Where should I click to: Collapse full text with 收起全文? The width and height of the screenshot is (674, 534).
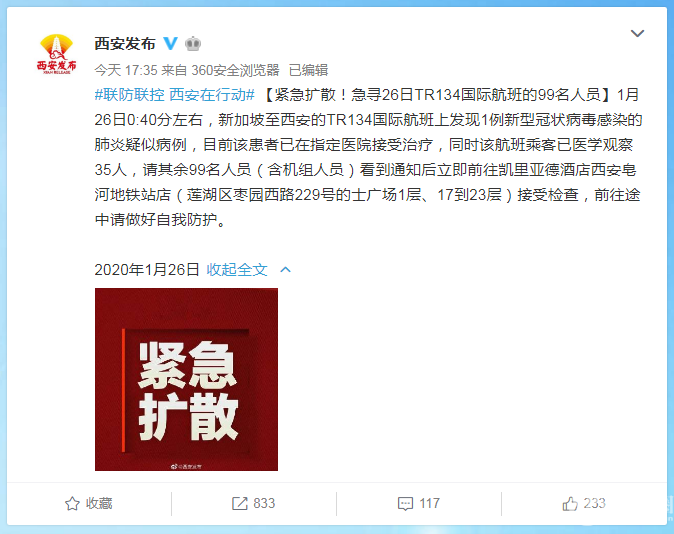[x=237, y=270]
